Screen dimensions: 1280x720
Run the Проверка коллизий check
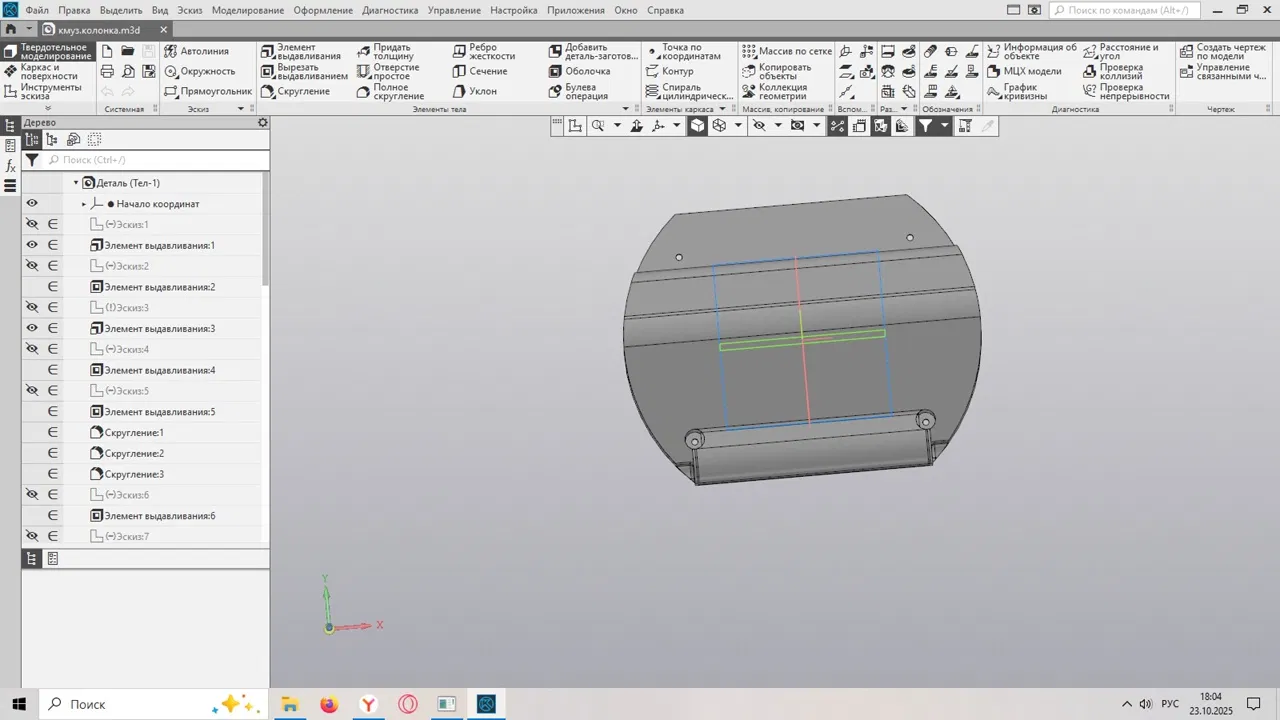click(1112, 72)
